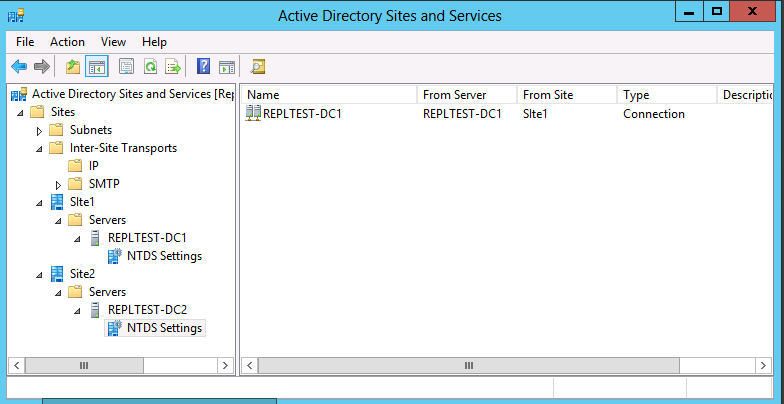
Task: Expand the SMTP tree node
Action: pyautogui.click(x=58, y=185)
